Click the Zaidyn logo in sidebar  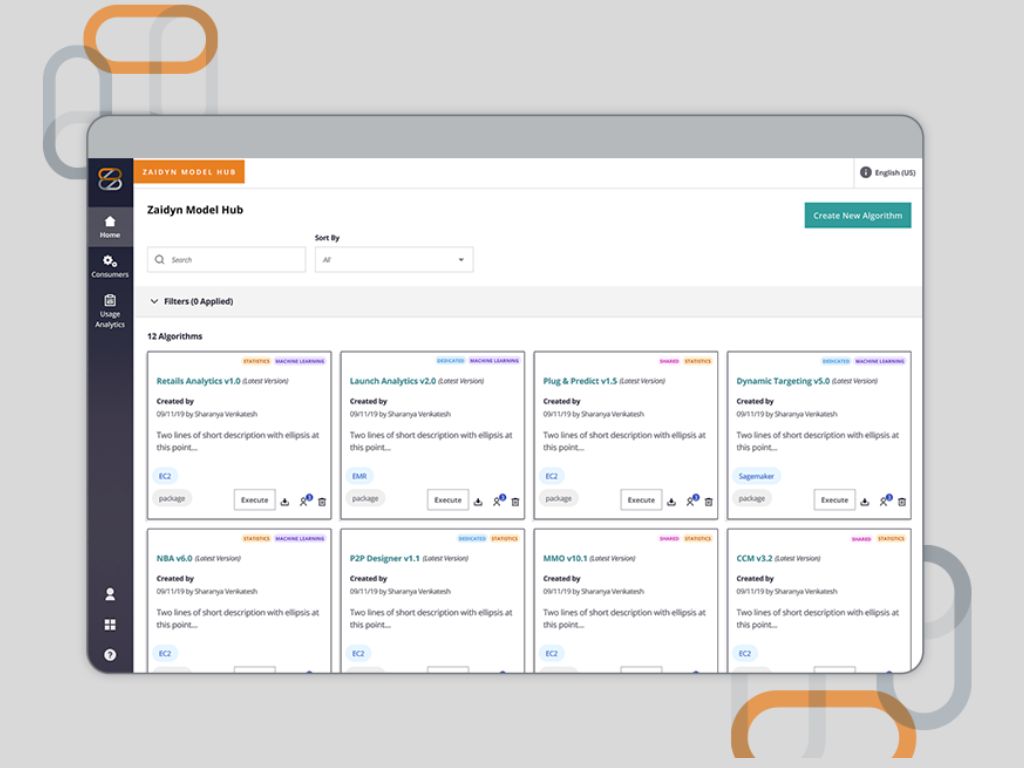pyautogui.click(x=110, y=180)
